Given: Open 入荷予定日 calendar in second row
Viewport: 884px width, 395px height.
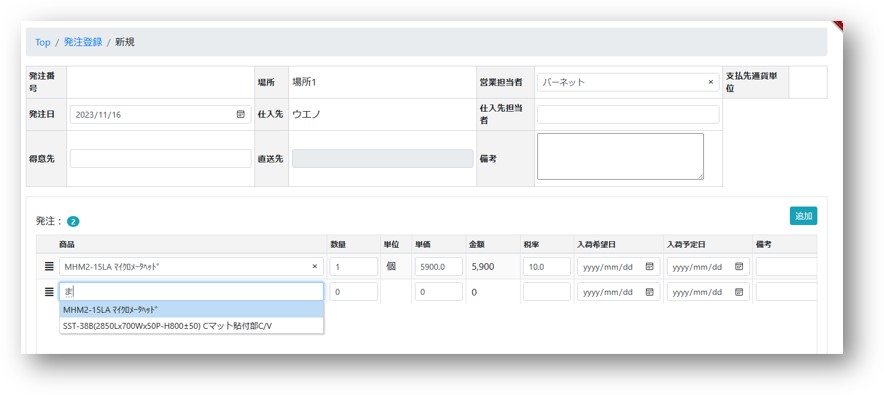Looking at the screenshot, I should [x=739, y=292].
